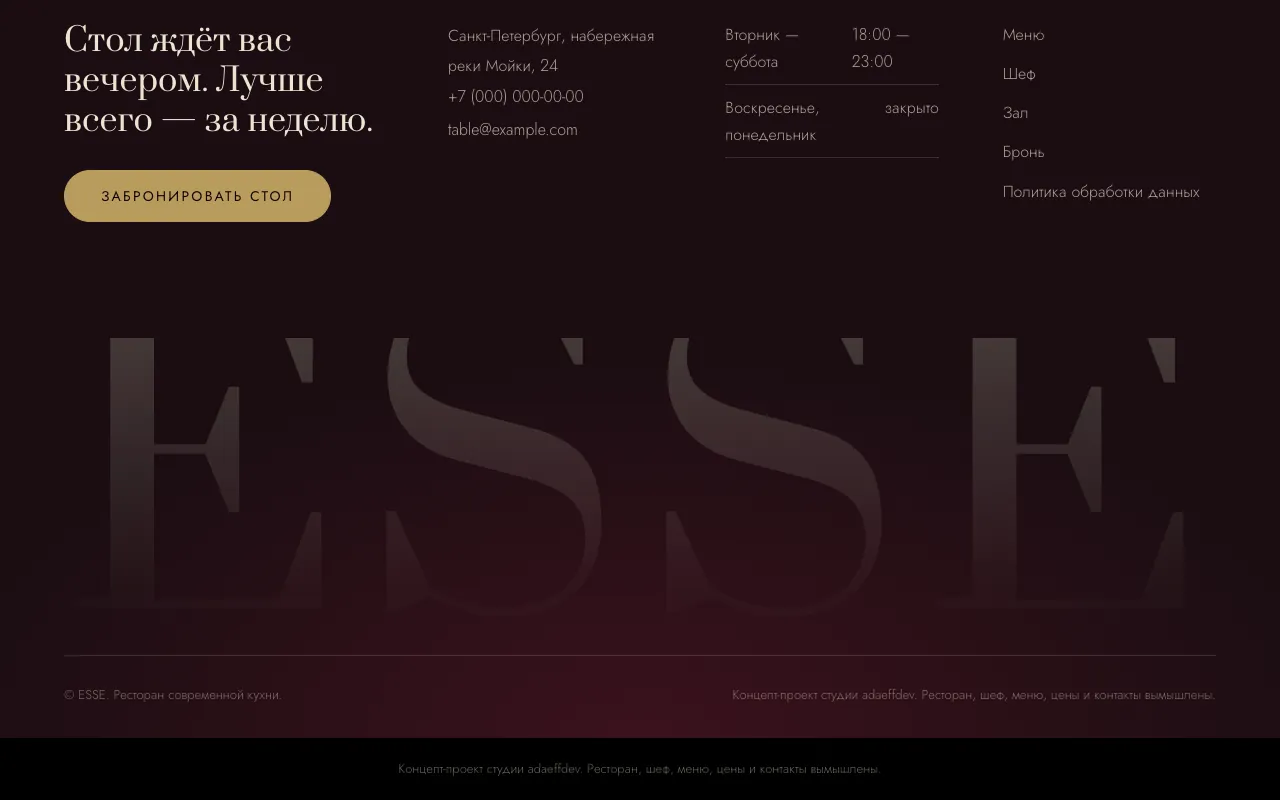Select the Бронь footer link

coord(1023,152)
